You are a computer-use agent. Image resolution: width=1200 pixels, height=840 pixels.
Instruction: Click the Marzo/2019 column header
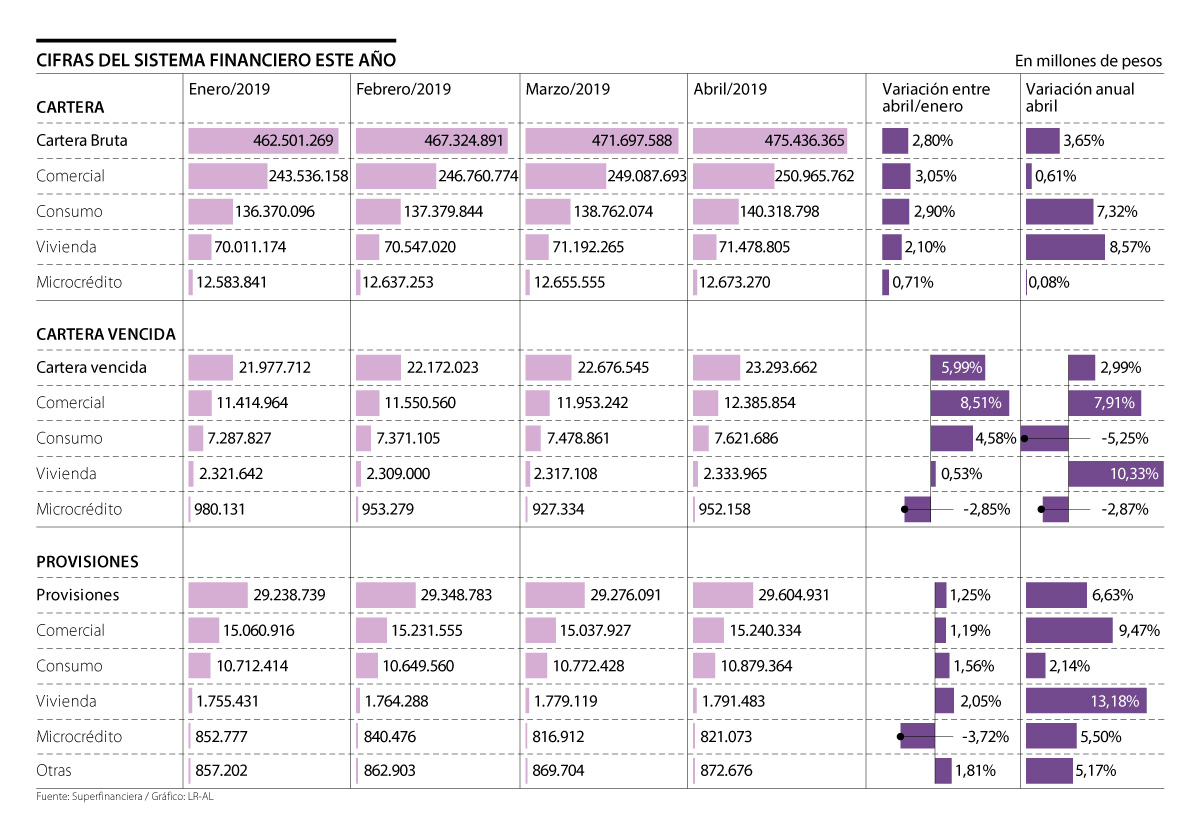[567, 89]
